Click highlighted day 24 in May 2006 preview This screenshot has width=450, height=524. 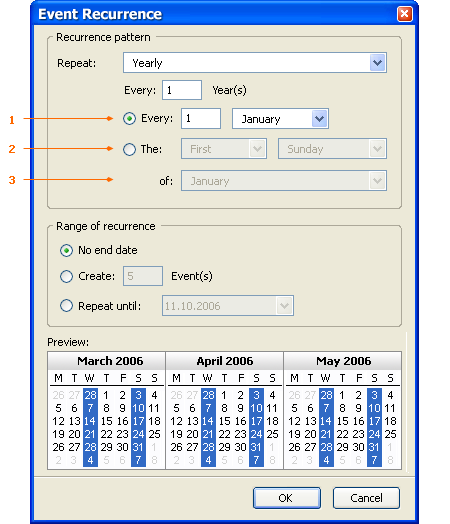(x=374, y=434)
